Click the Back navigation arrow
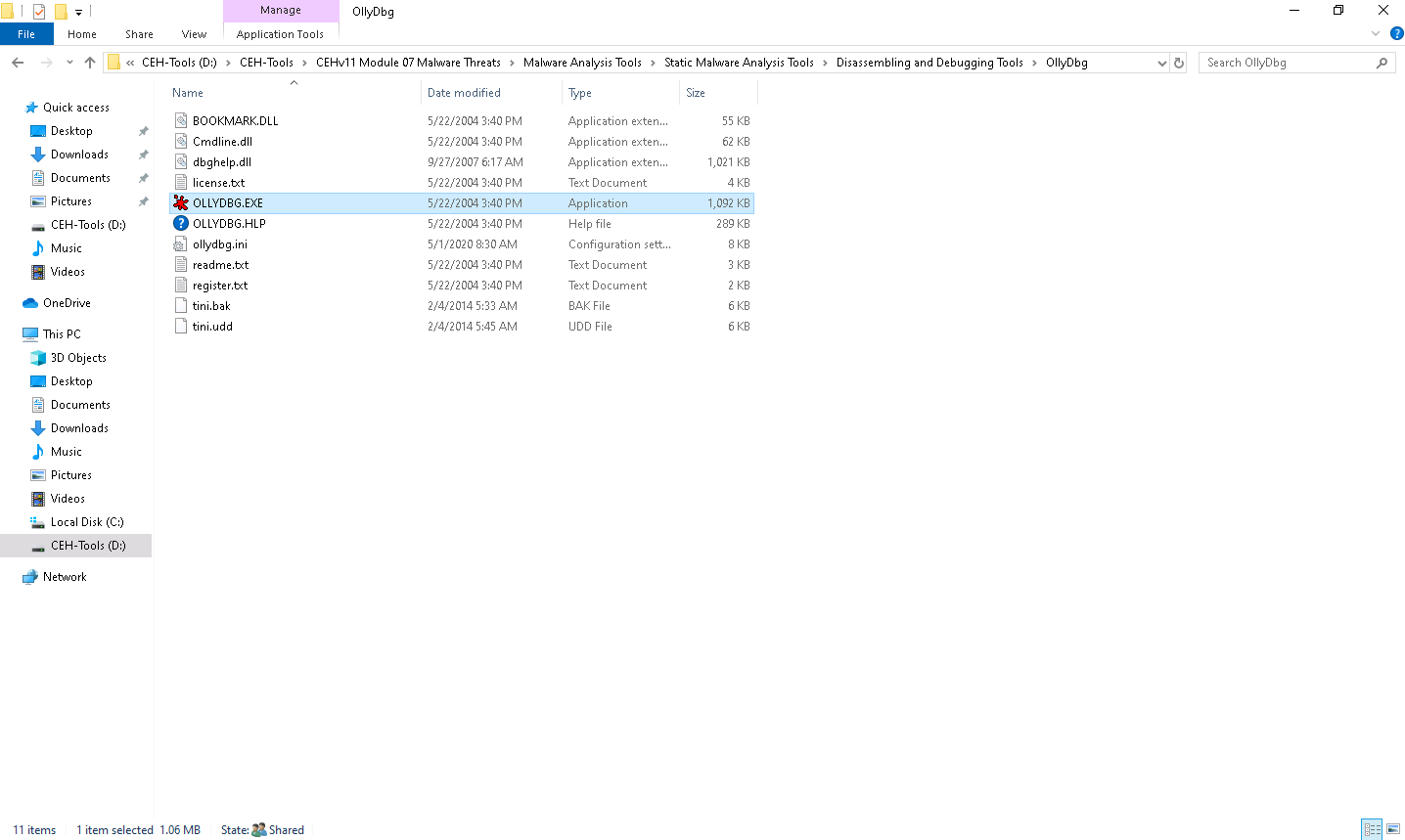1405x840 pixels. pyautogui.click(x=18, y=63)
